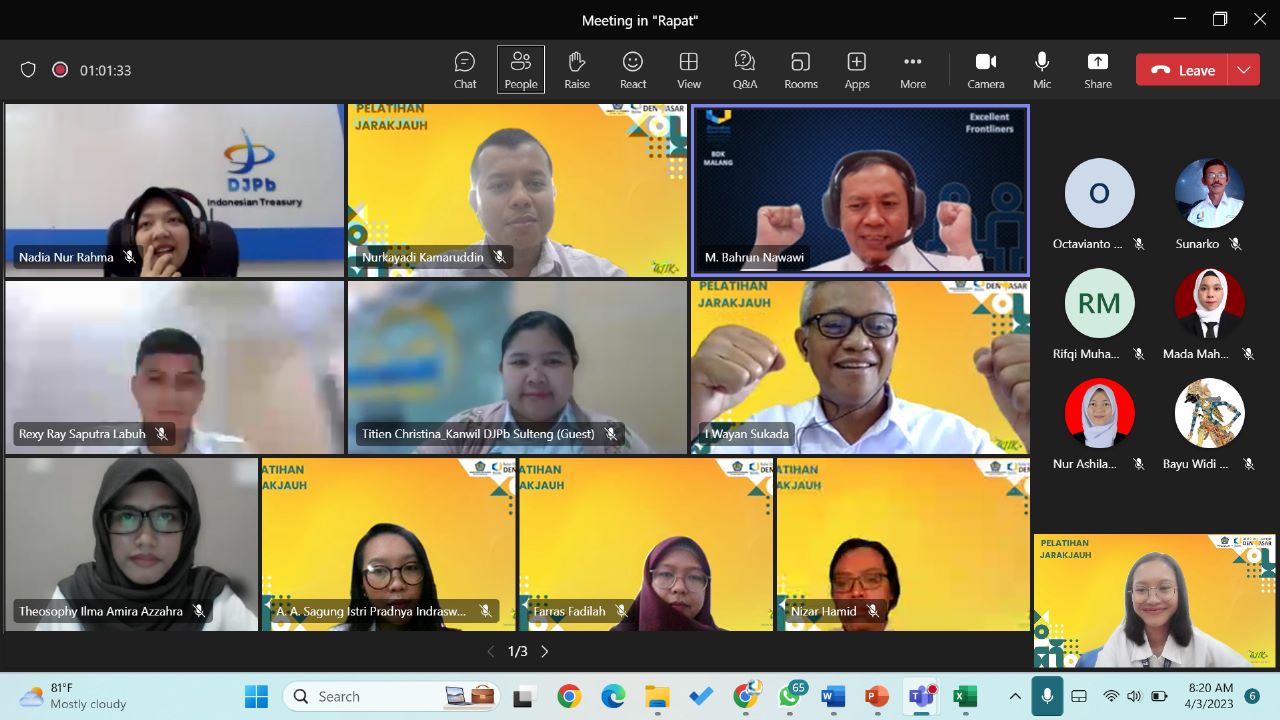Click the Titien Christina name label

[x=478, y=434]
